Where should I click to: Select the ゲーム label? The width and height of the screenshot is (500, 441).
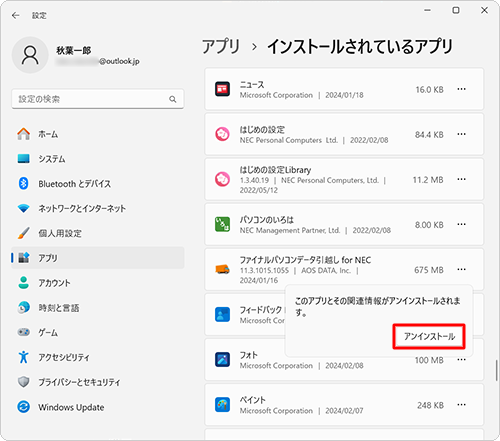(48, 332)
